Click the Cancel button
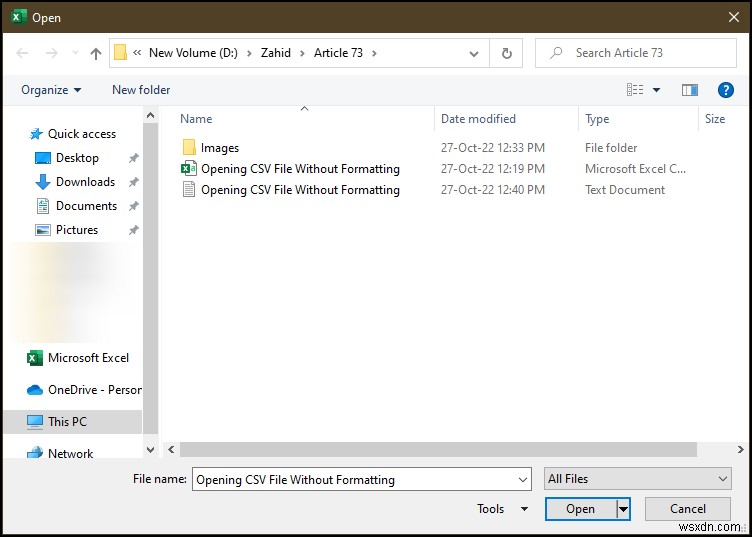This screenshot has width=752, height=537. coord(688,509)
